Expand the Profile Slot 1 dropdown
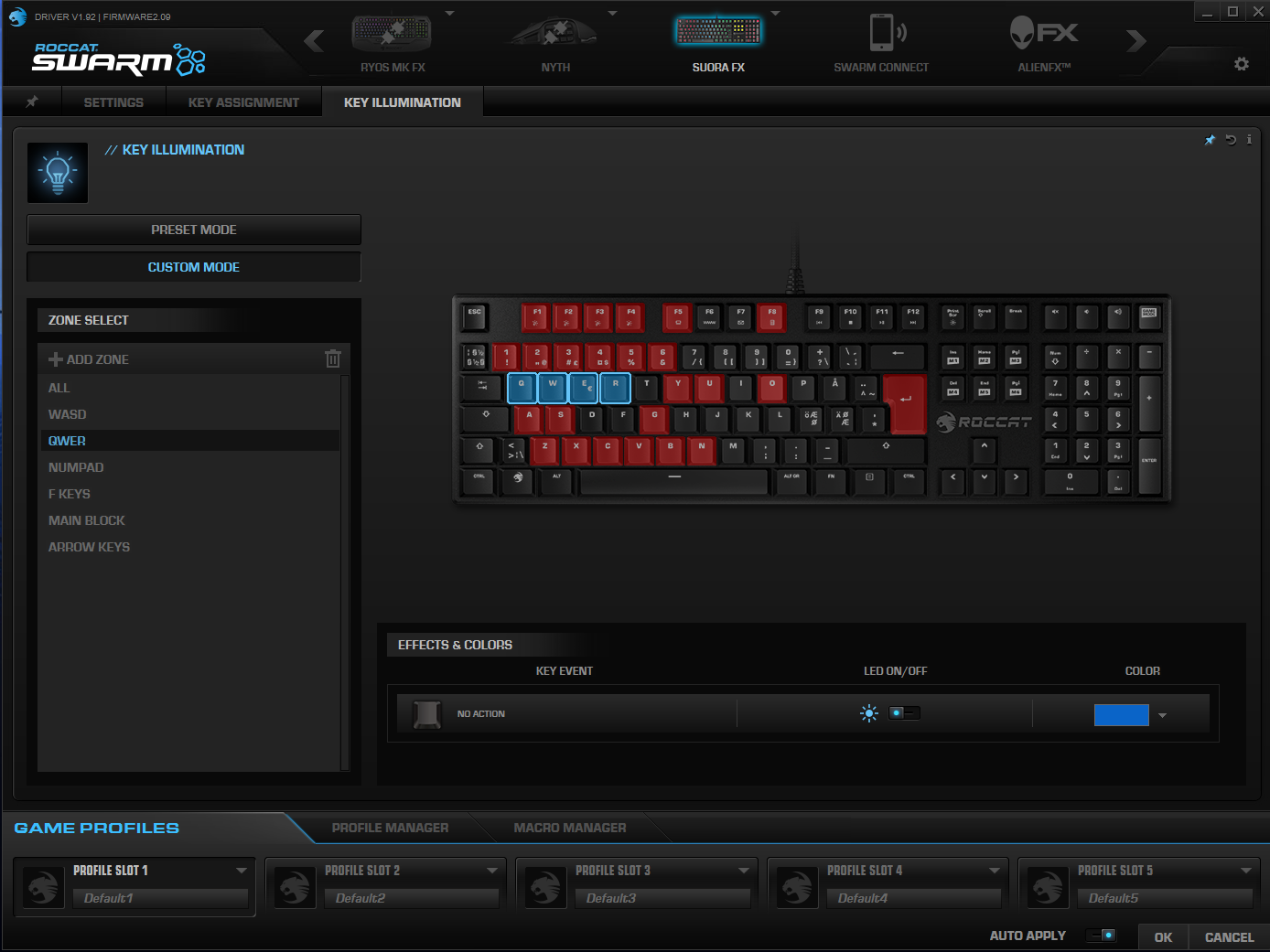Viewport: 1270px width, 952px height. (242, 871)
